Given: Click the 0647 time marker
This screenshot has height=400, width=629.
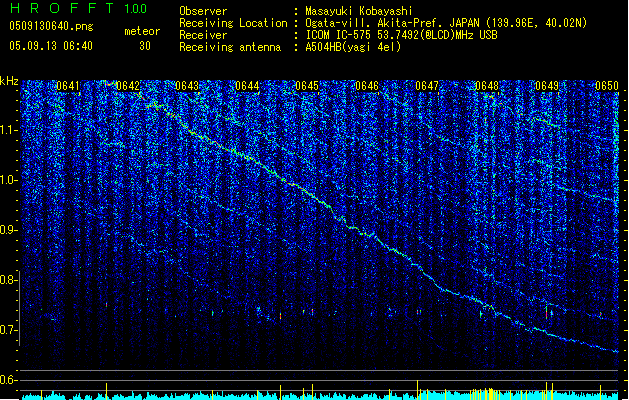Looking at the screenshot, I should (x=427, y=86).
